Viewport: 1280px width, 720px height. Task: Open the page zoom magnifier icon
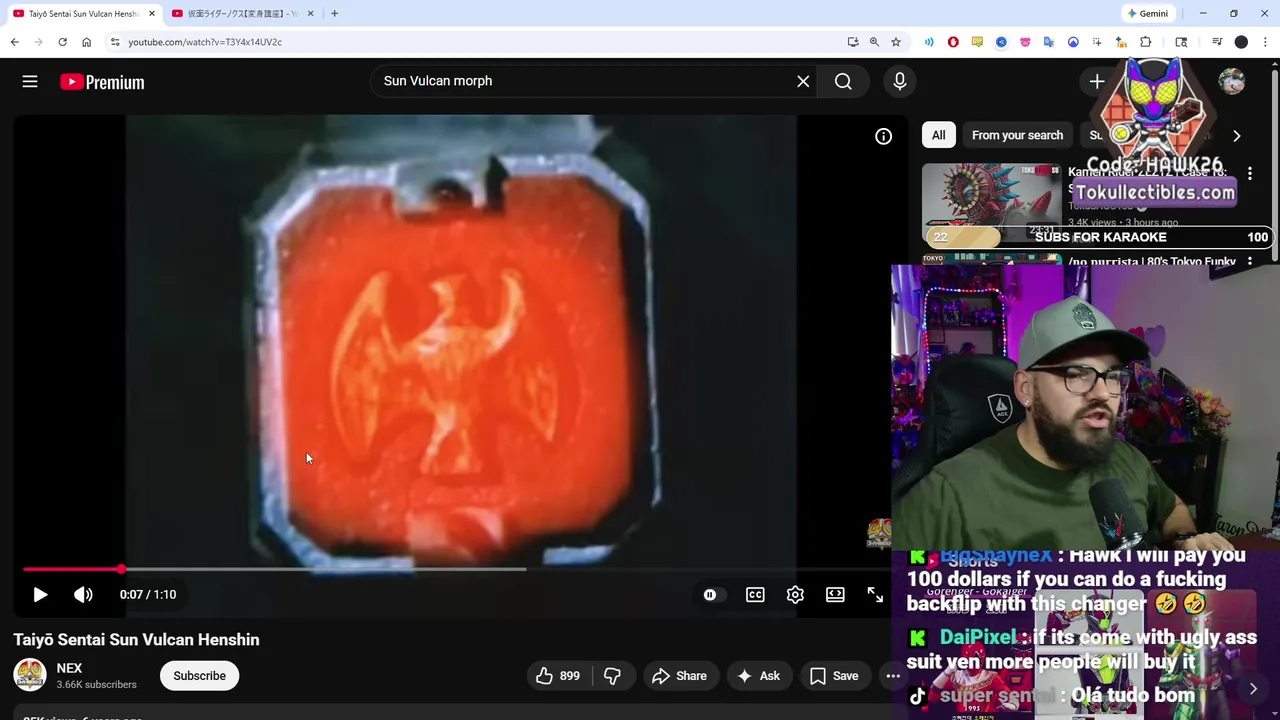[x=874, y=42]
